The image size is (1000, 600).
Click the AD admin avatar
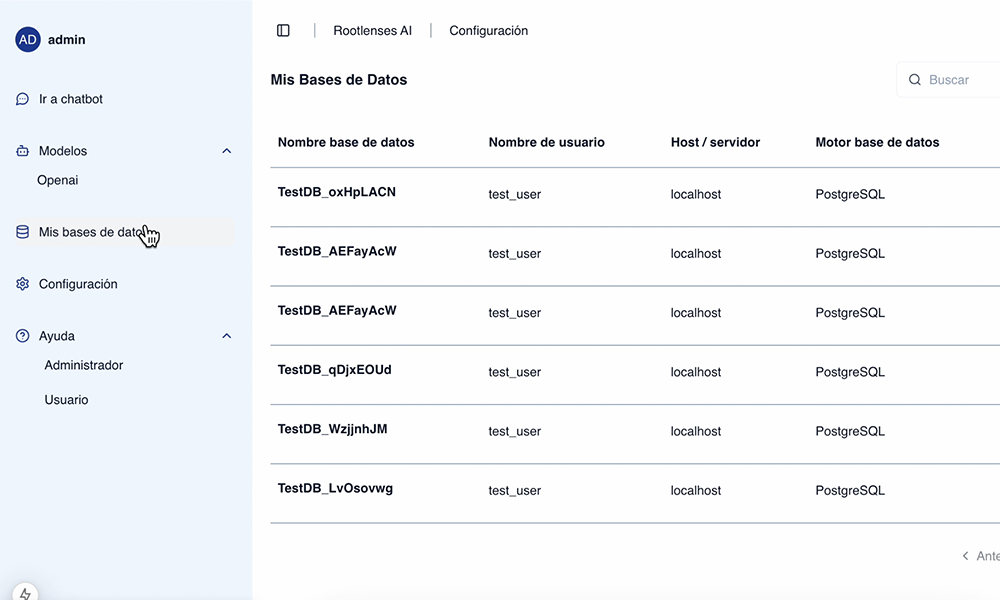(28, 40)
